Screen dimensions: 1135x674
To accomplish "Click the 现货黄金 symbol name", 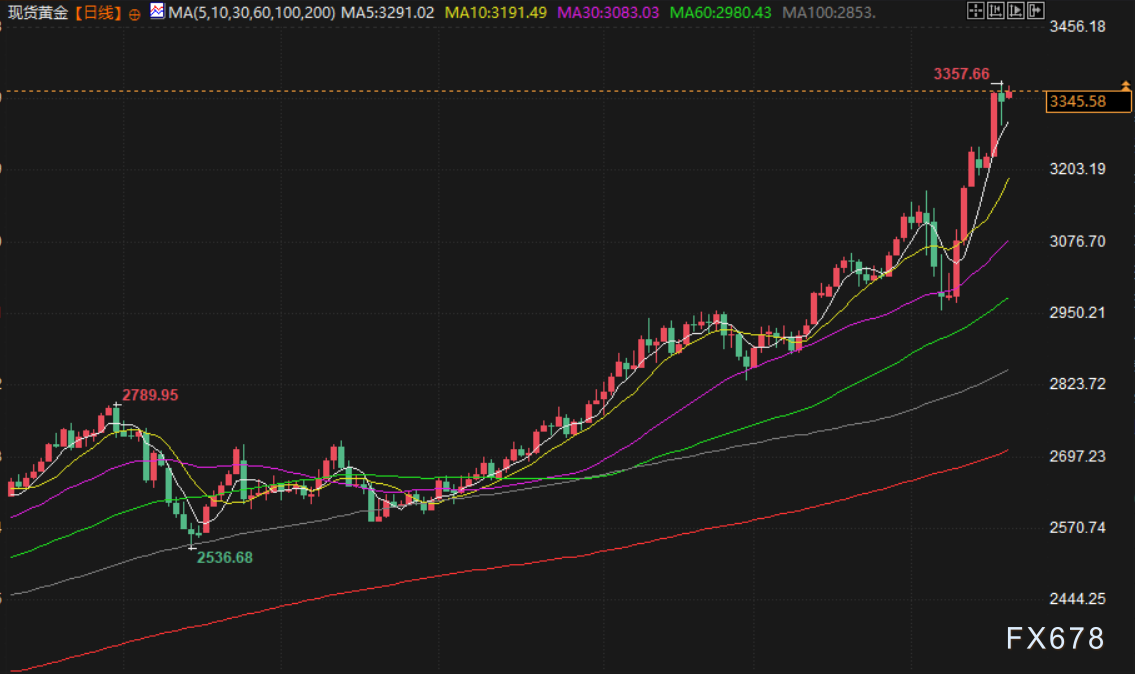I will pos(38,13).
